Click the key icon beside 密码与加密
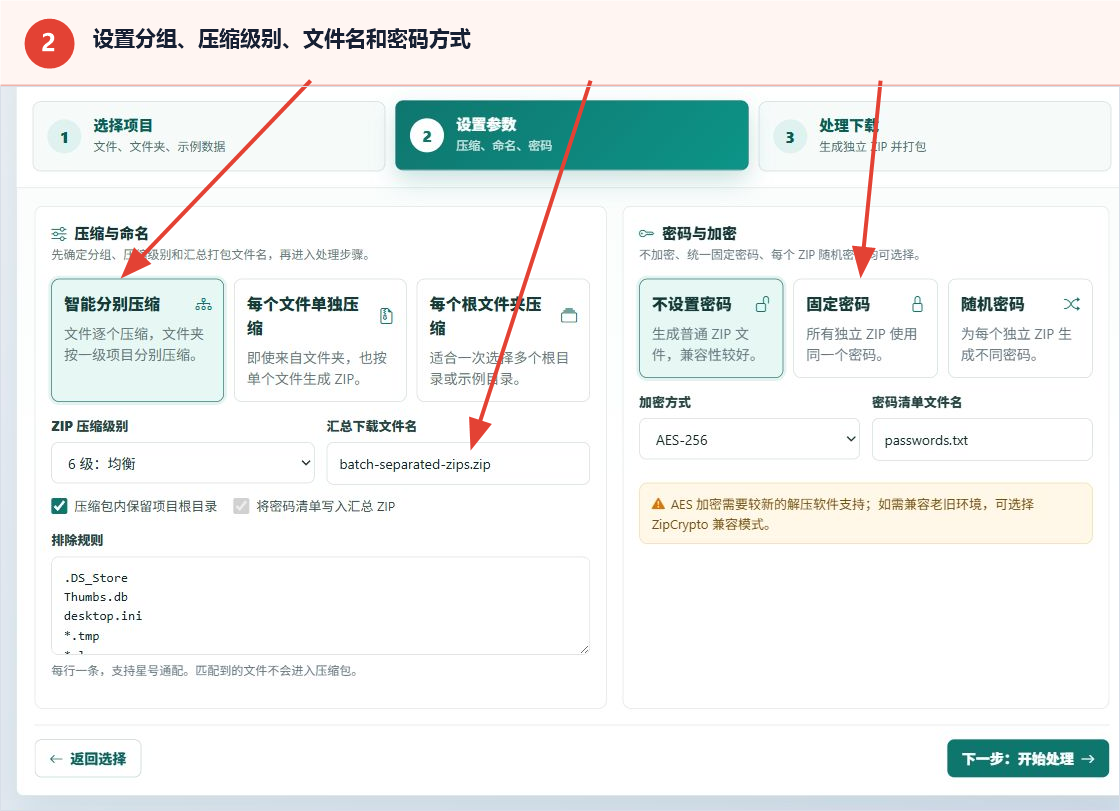The width and height of the screenshot is (1120, 811). [x=646, y=234]
